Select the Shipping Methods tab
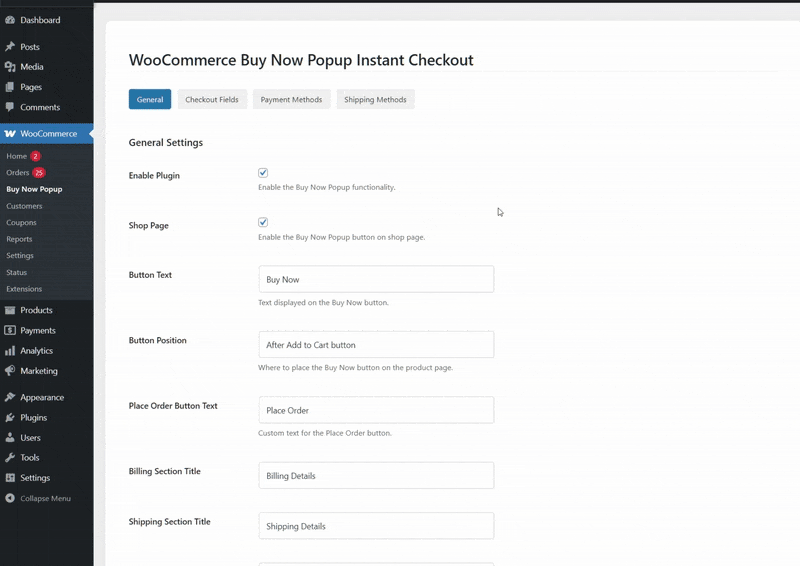800x566 pixels. [375, 100]
